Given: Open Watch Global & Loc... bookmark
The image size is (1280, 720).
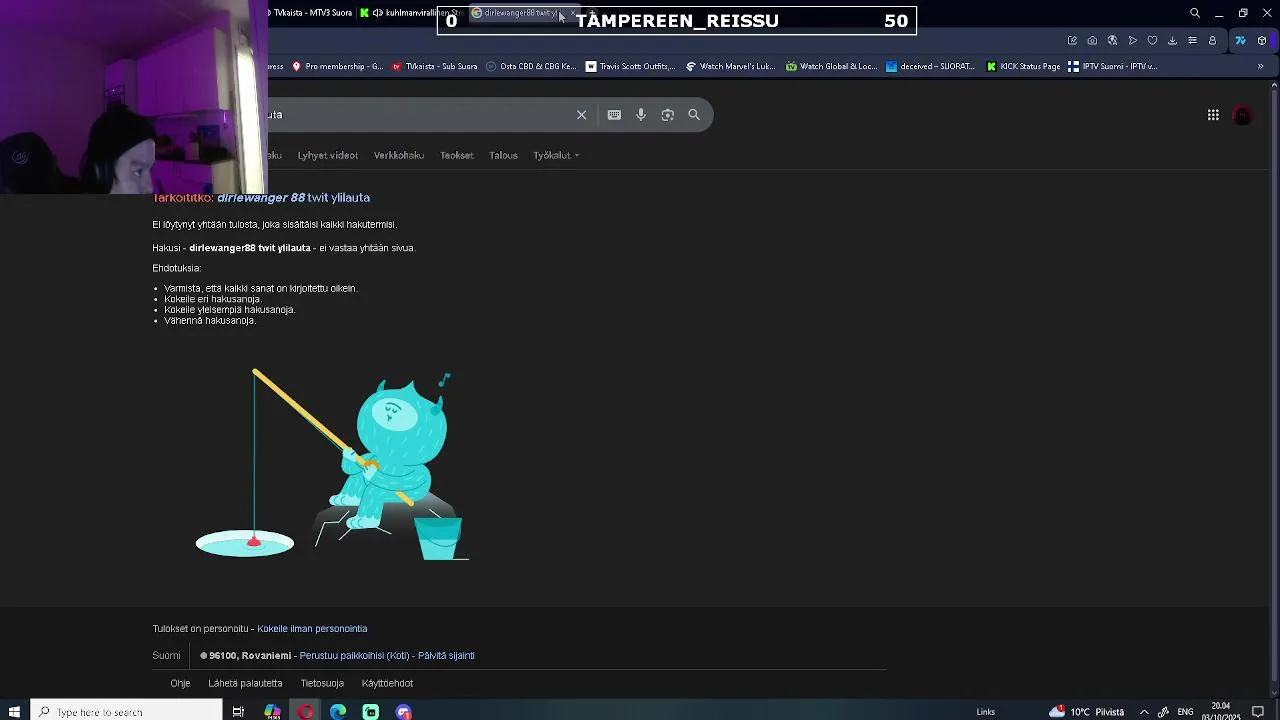Looking at the screenshot, I should (x=831, y=66).
